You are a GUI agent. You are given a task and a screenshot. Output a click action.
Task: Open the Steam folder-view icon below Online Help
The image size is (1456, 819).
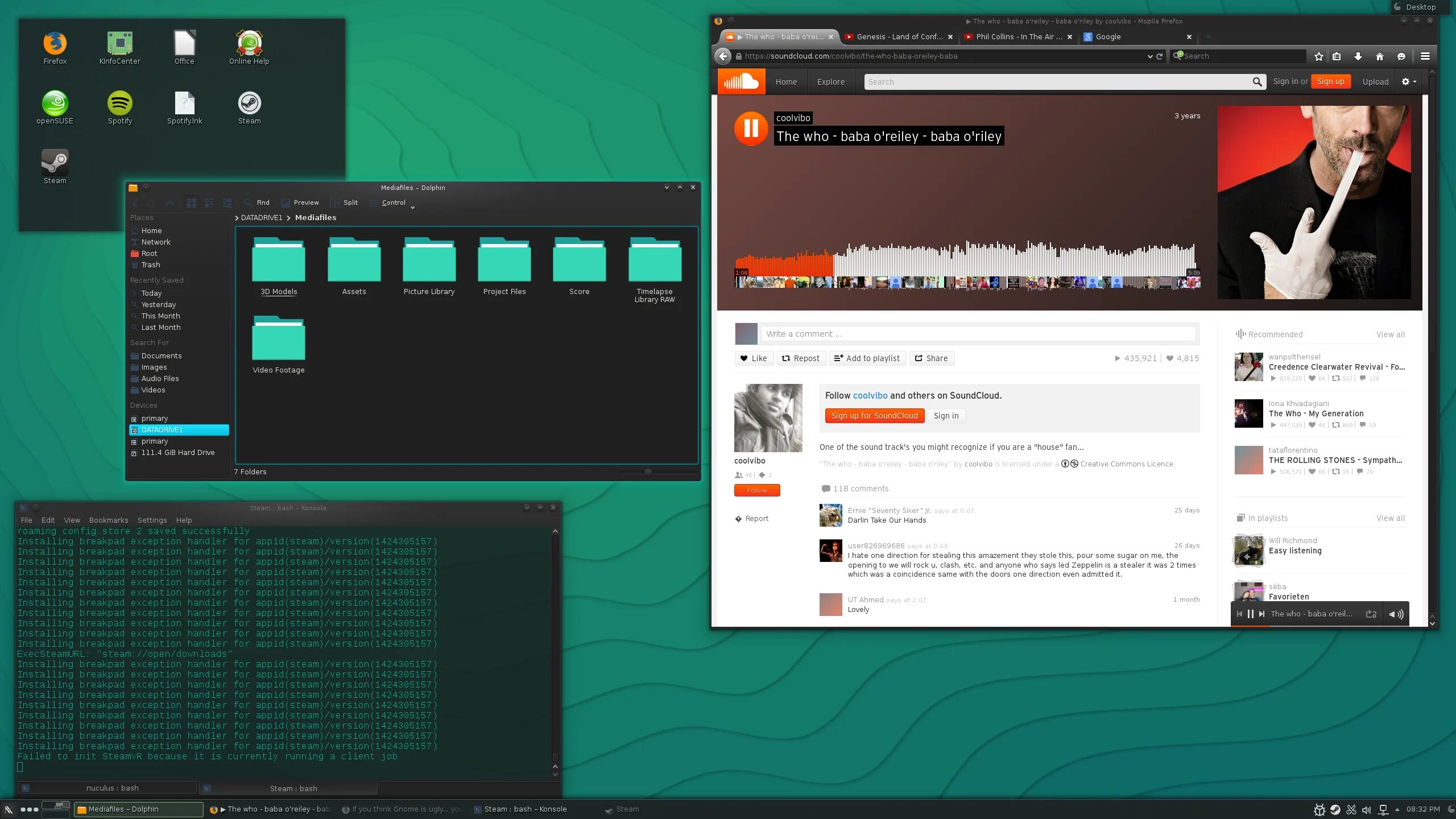coord(249,107)
